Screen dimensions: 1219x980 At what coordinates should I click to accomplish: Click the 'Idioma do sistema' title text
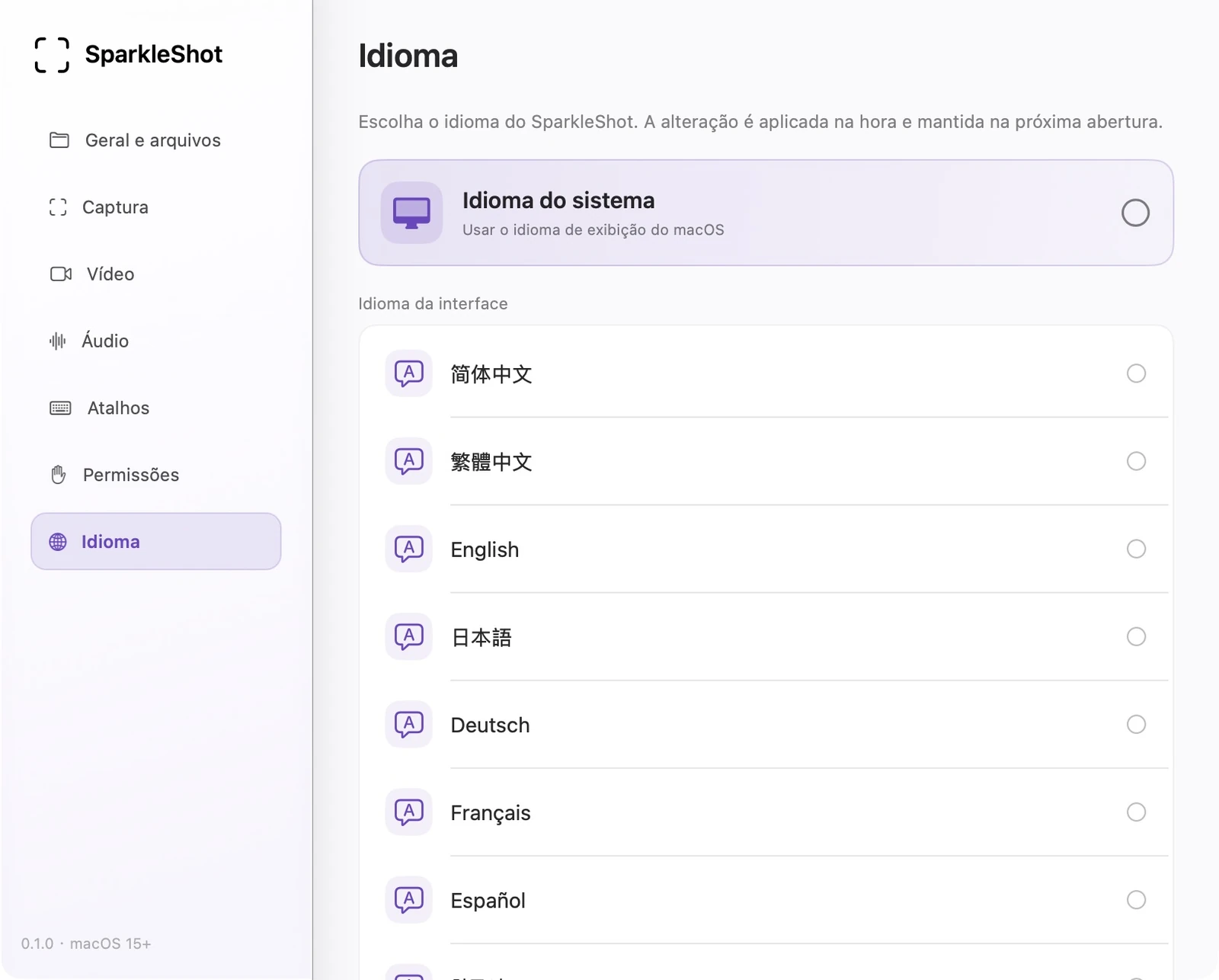click(x=558, y=200)
